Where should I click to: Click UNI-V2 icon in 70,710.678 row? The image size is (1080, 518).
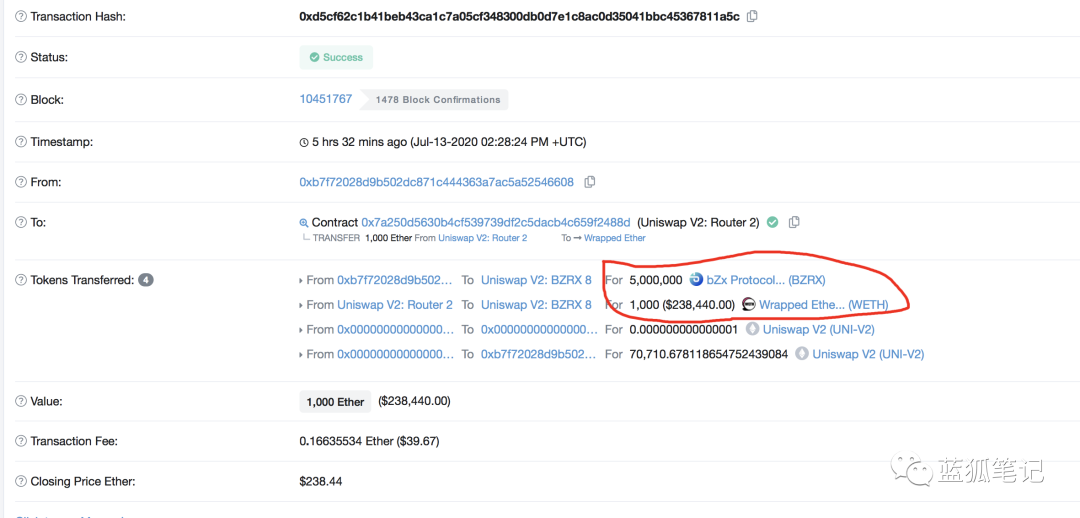tap(802, 354)
